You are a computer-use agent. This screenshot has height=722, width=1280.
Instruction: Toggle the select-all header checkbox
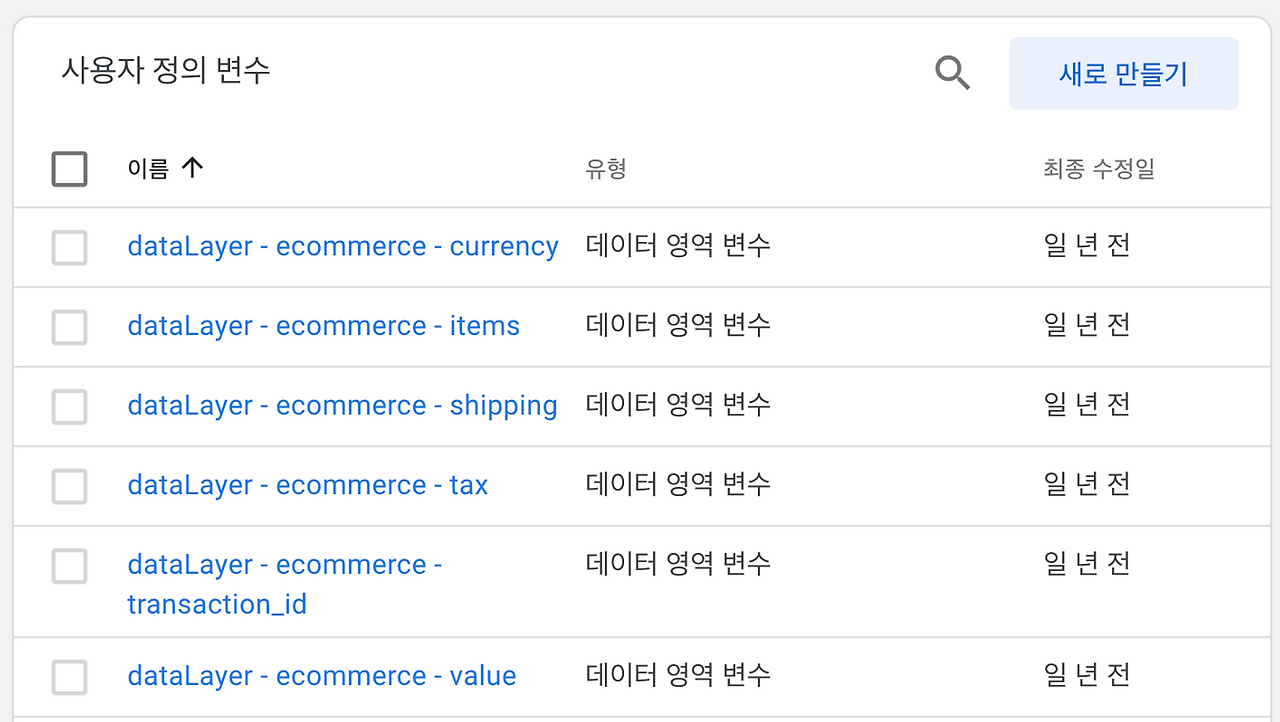tap(69, 169)
